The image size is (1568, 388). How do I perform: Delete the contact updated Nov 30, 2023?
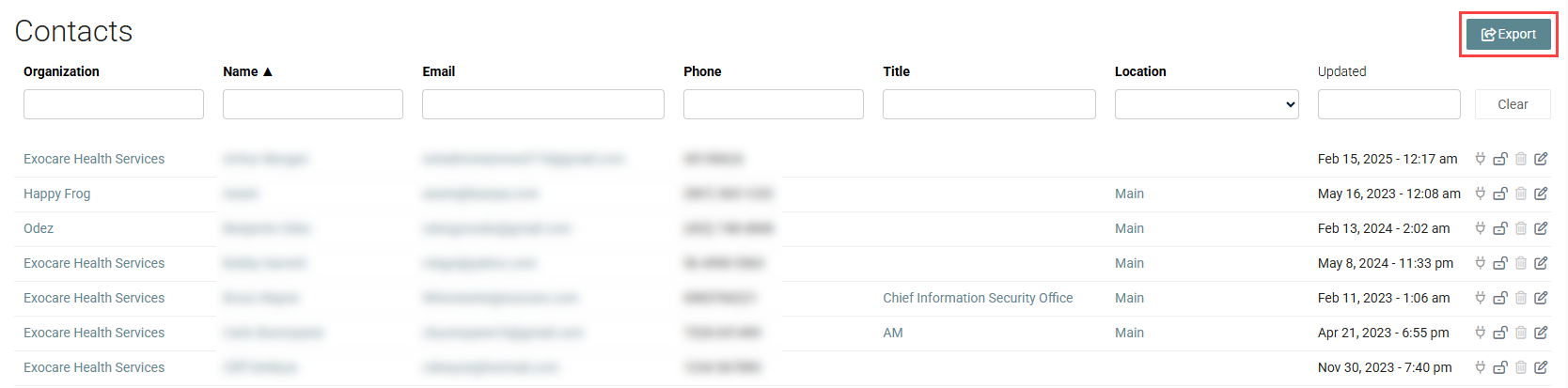coord(1521,367)
